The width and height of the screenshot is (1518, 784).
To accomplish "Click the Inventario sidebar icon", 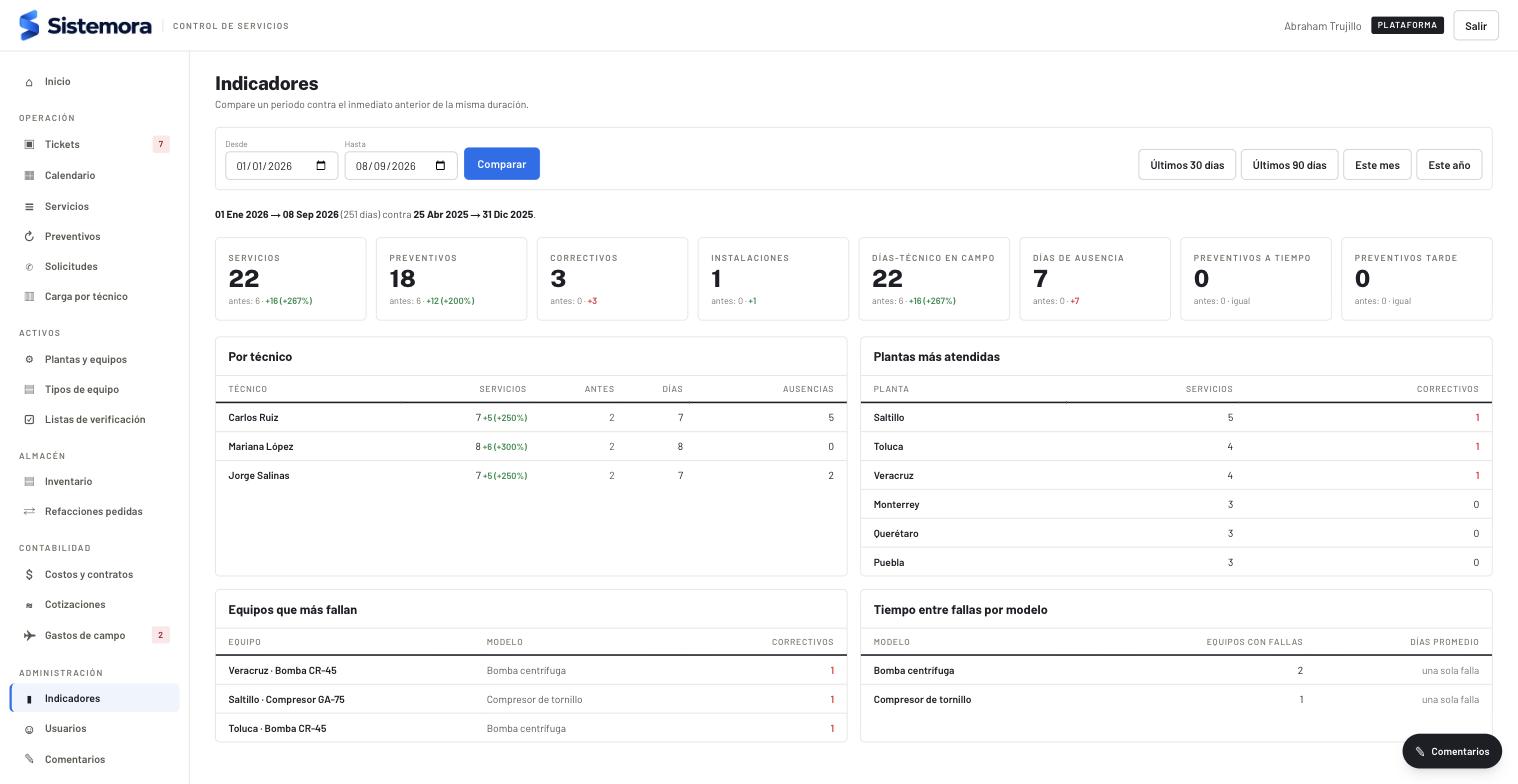I will (29, 482).
